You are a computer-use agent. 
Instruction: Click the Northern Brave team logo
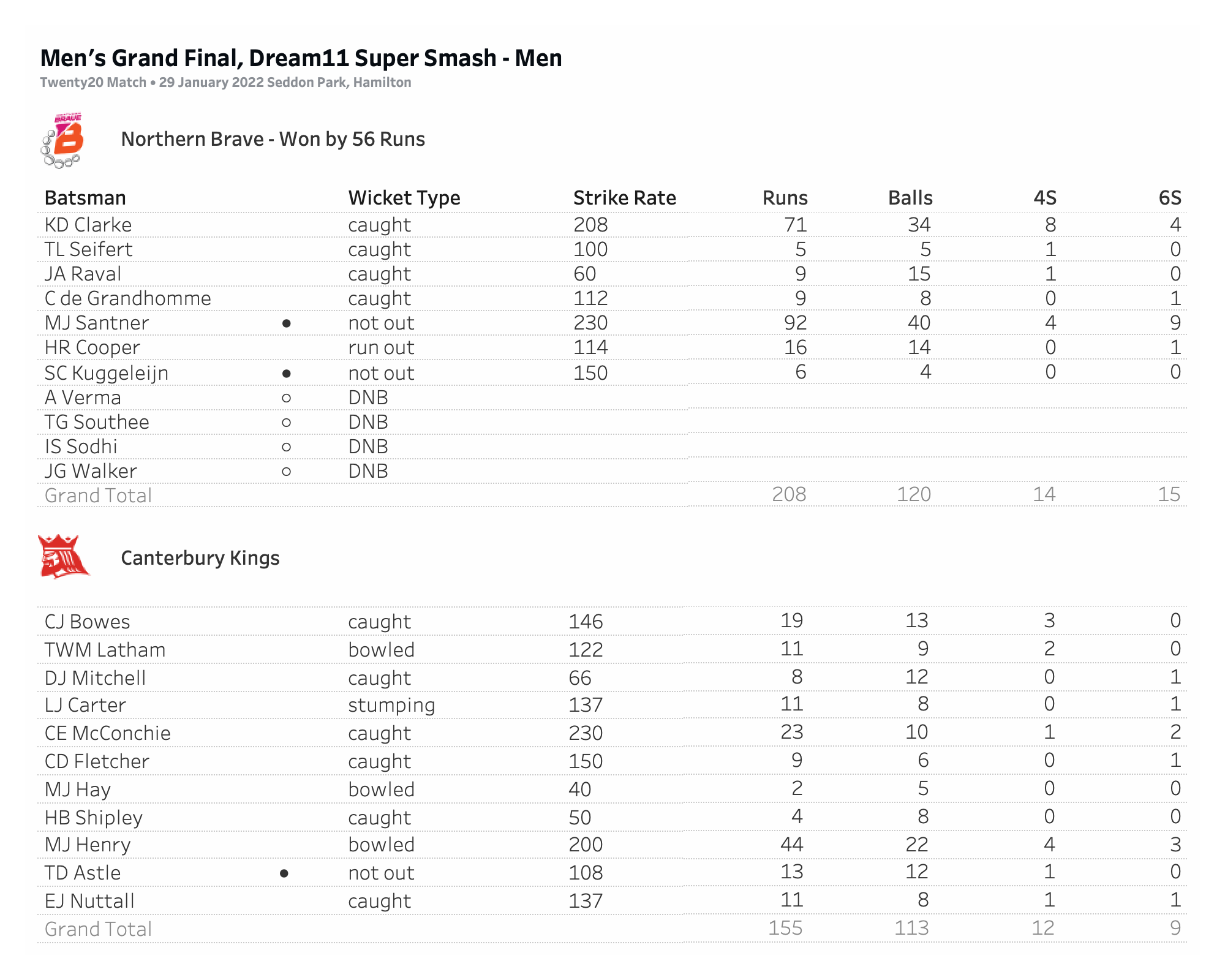click(x=63, y=140)
